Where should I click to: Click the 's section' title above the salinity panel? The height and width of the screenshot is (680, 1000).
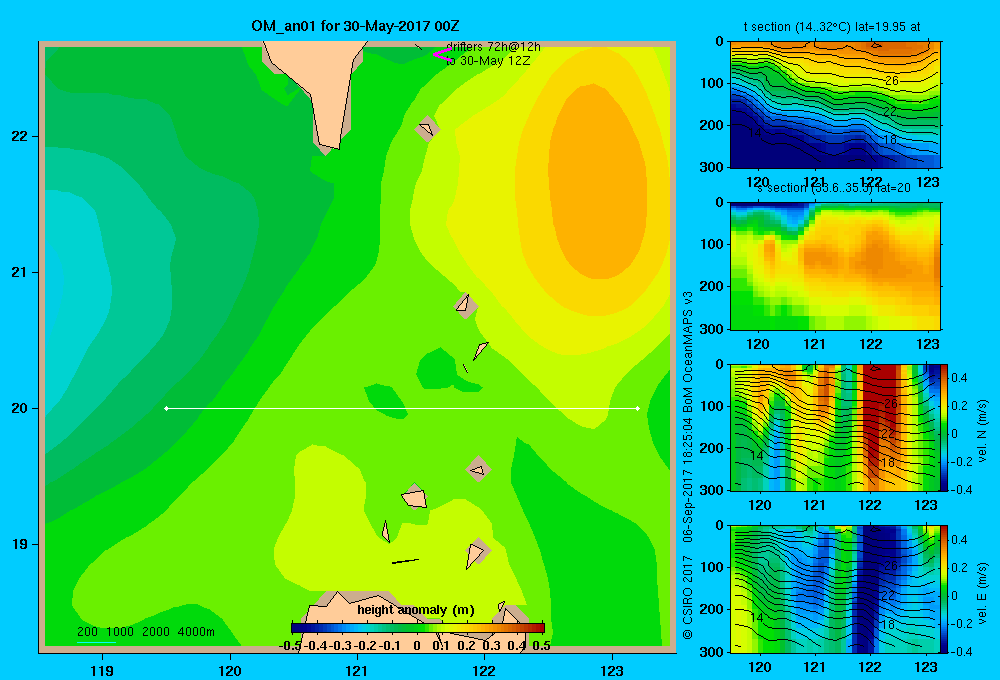click(x=833, y=188)
